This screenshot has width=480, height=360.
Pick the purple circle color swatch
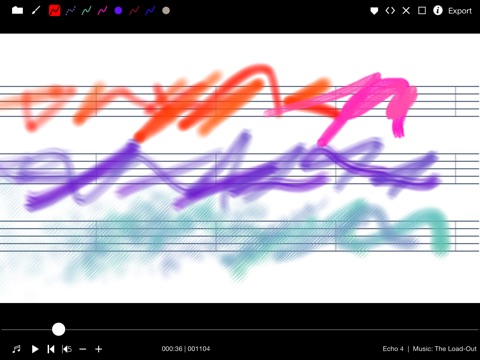[118, 11]
